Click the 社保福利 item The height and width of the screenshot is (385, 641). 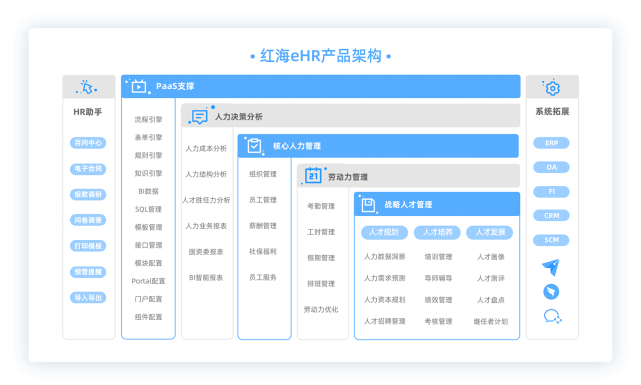click(x=263, y=251)
